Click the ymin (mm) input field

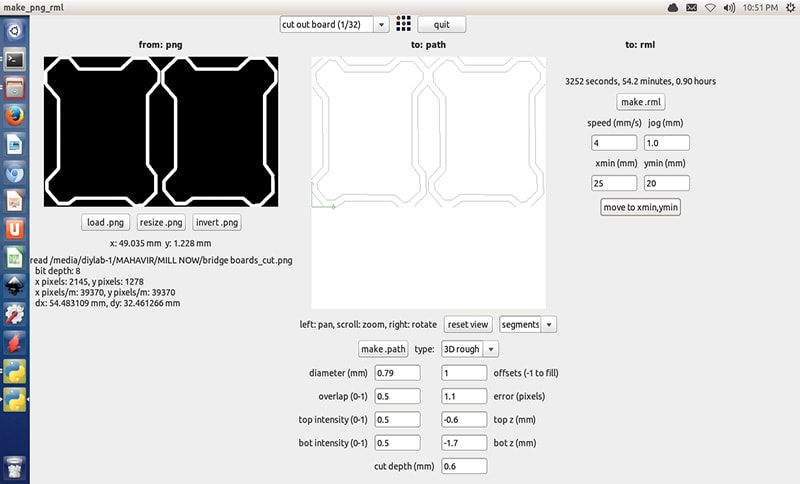click(x=666, y=183)
